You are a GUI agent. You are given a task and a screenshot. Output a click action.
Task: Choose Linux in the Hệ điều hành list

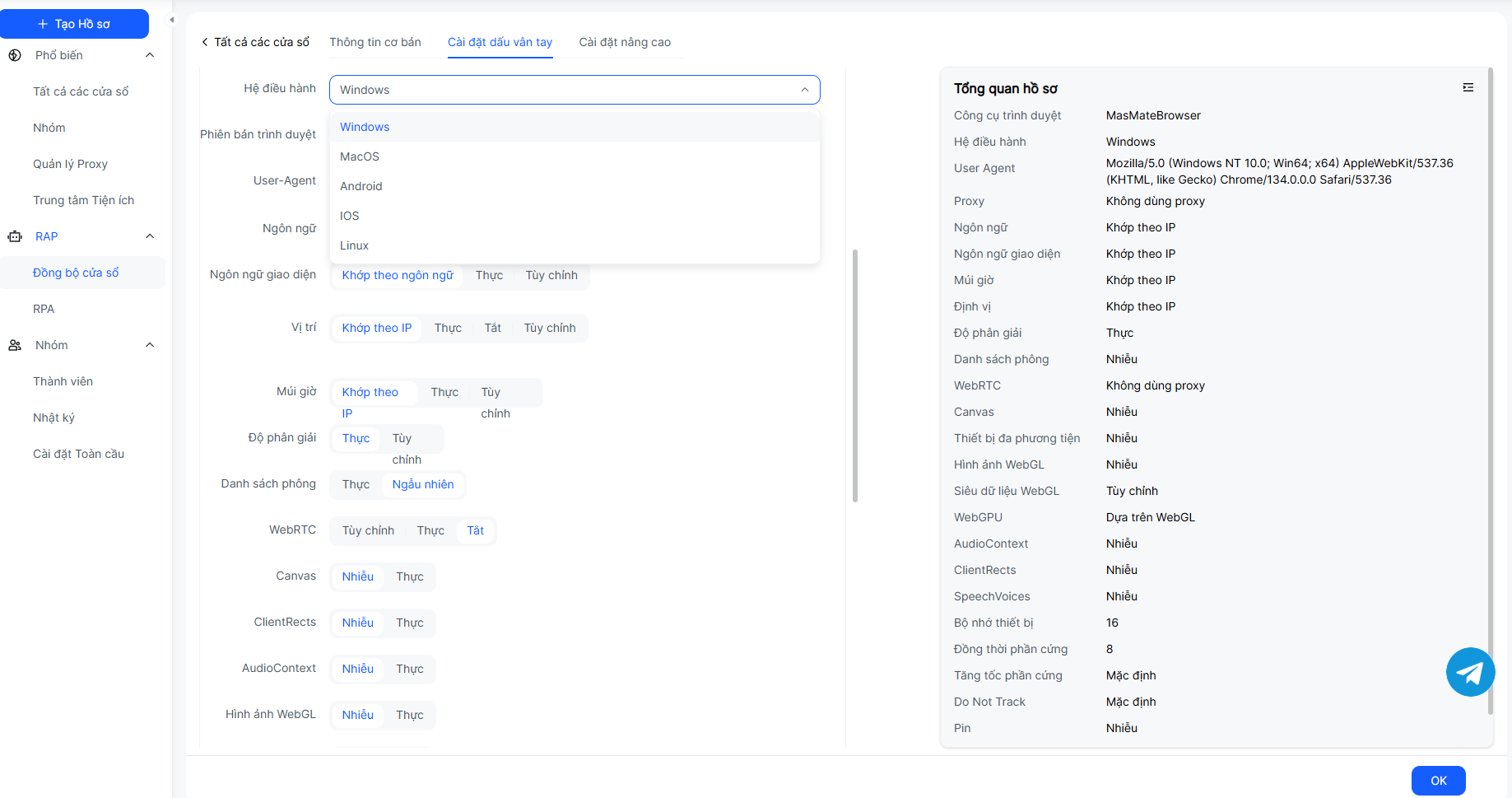pyautogui.click(x=354, y=245)
